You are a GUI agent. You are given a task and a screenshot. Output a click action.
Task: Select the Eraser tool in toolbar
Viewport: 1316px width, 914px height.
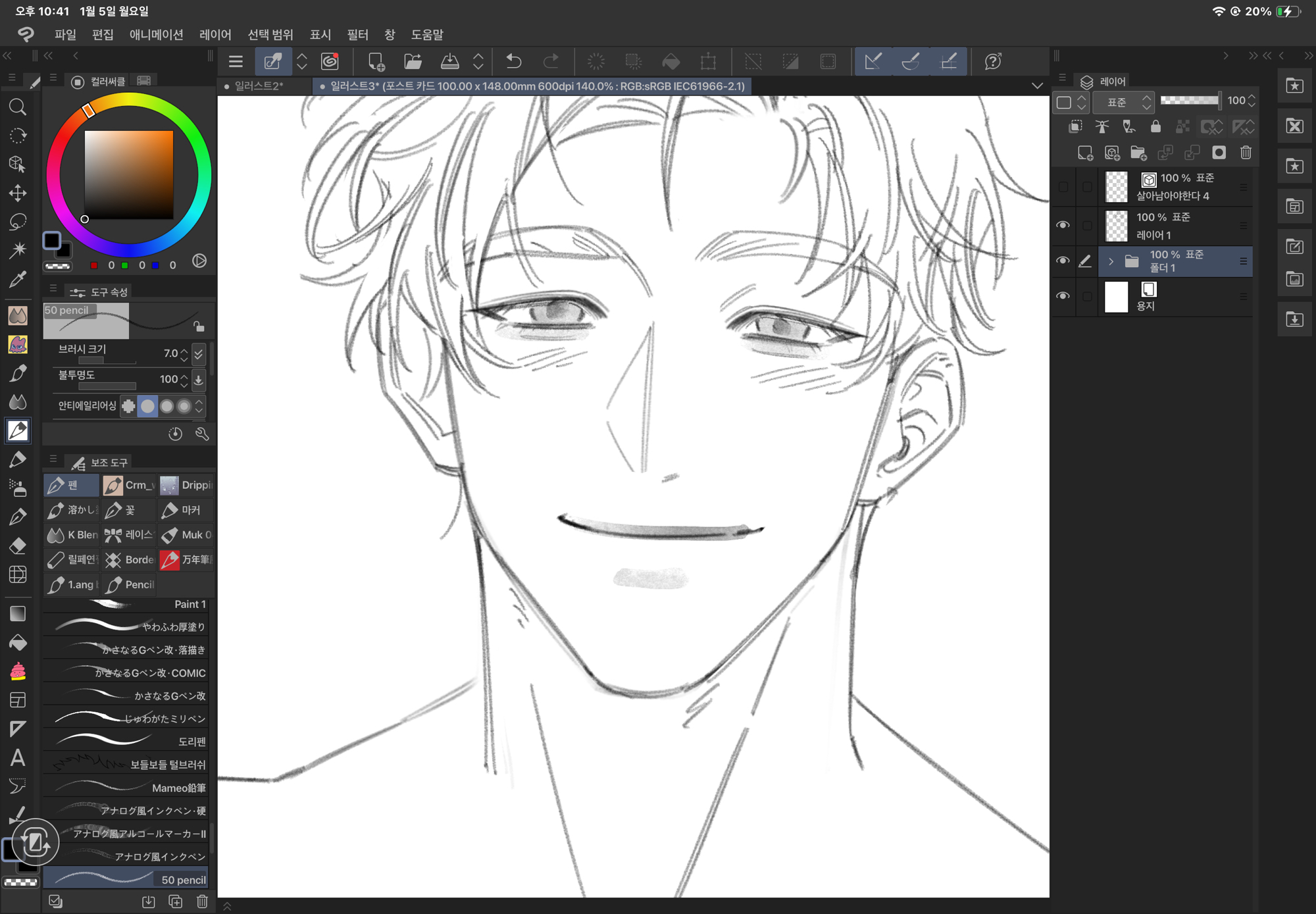click(18, 546)
